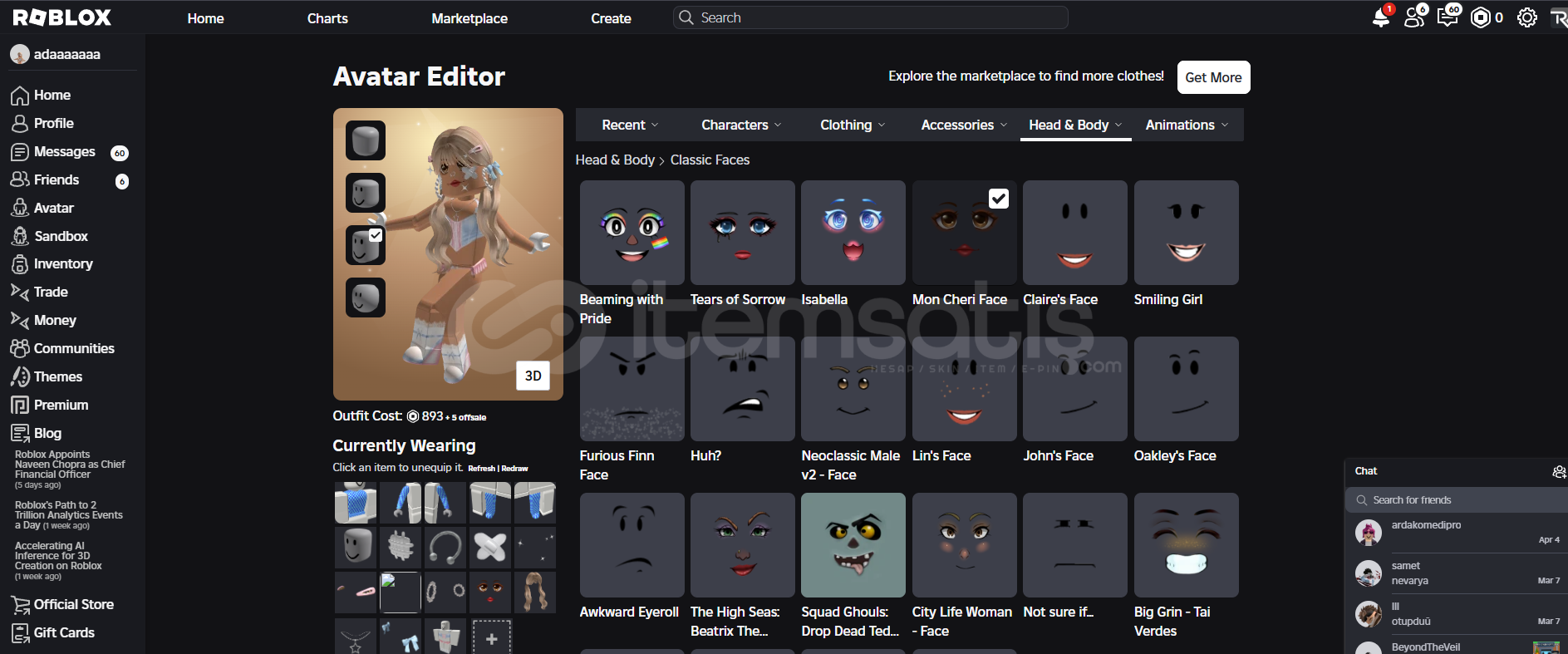The width and height of the screenshot is (1568, 654).
Task: Open Gift Cards in the sidebar
Action: point(53,633)
